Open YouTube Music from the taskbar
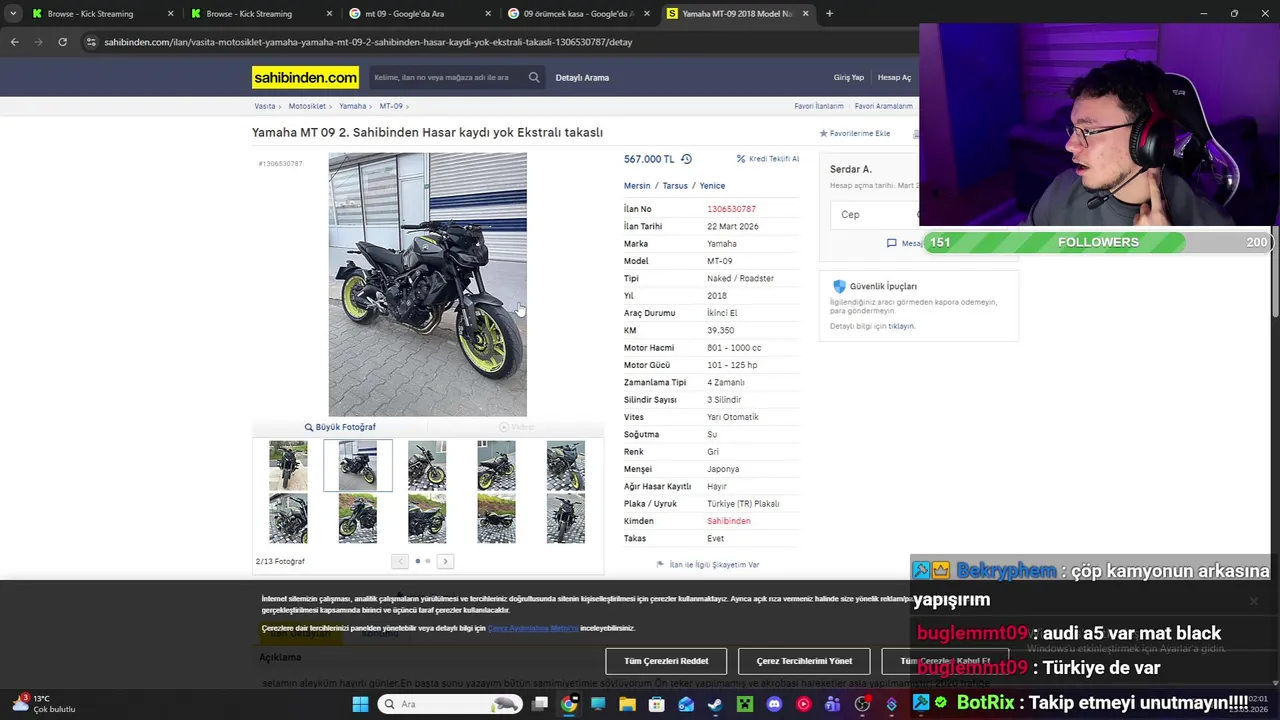Viewport: 1280px width, 720px height. (803, 704)
